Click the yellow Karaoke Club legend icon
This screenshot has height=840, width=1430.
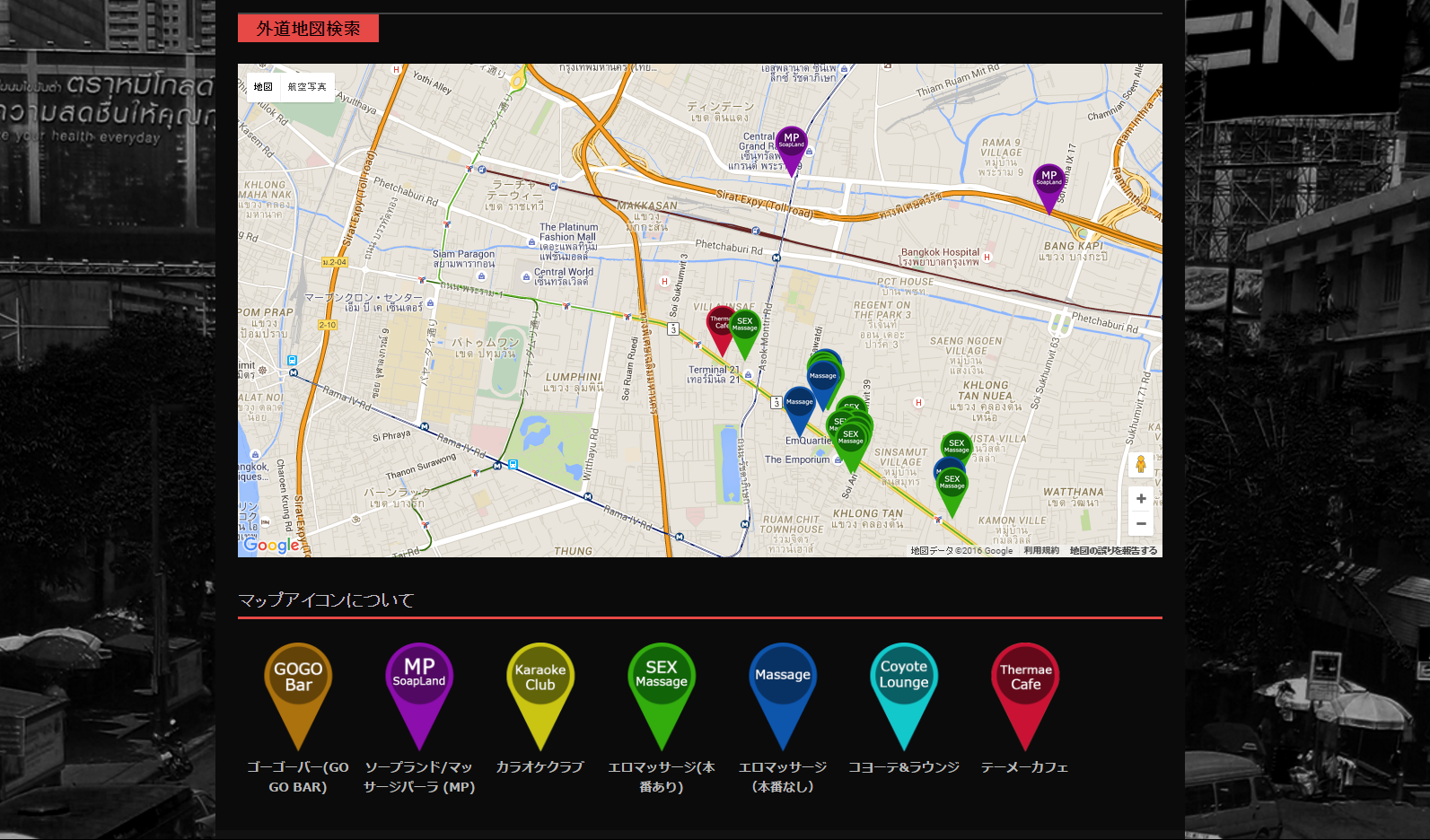point(540,684)
